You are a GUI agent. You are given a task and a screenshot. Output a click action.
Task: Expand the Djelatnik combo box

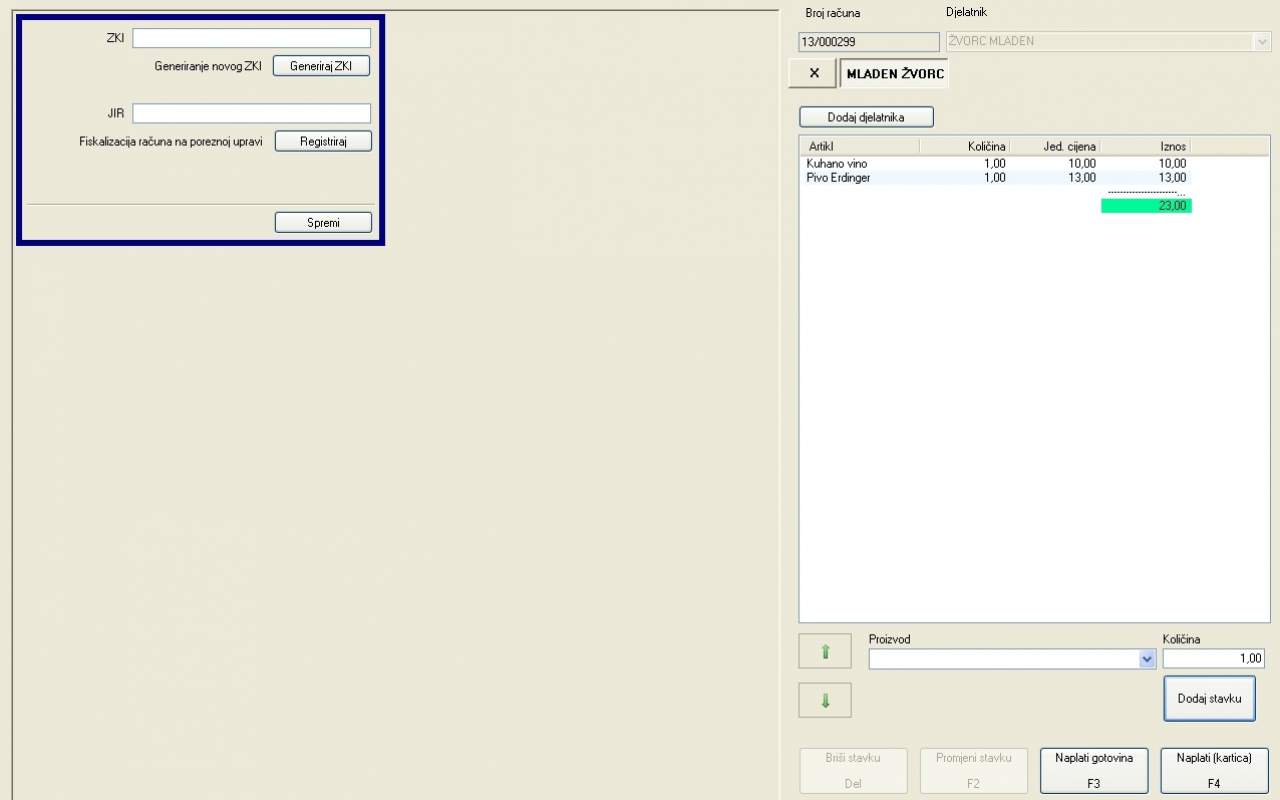[1261, 42]
